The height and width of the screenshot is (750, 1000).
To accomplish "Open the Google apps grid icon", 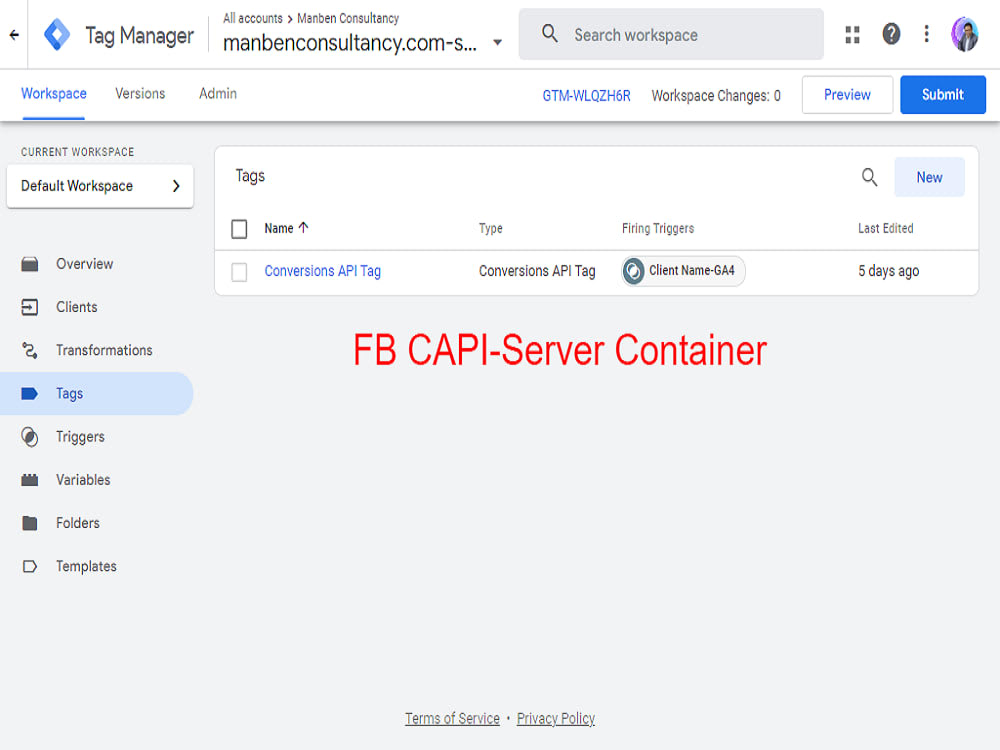I will coord(853,34).
